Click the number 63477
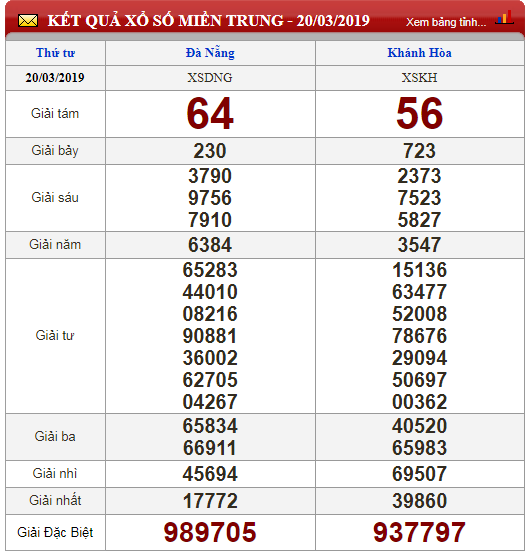This screenshot has height=551, width=528. point(419,292)
